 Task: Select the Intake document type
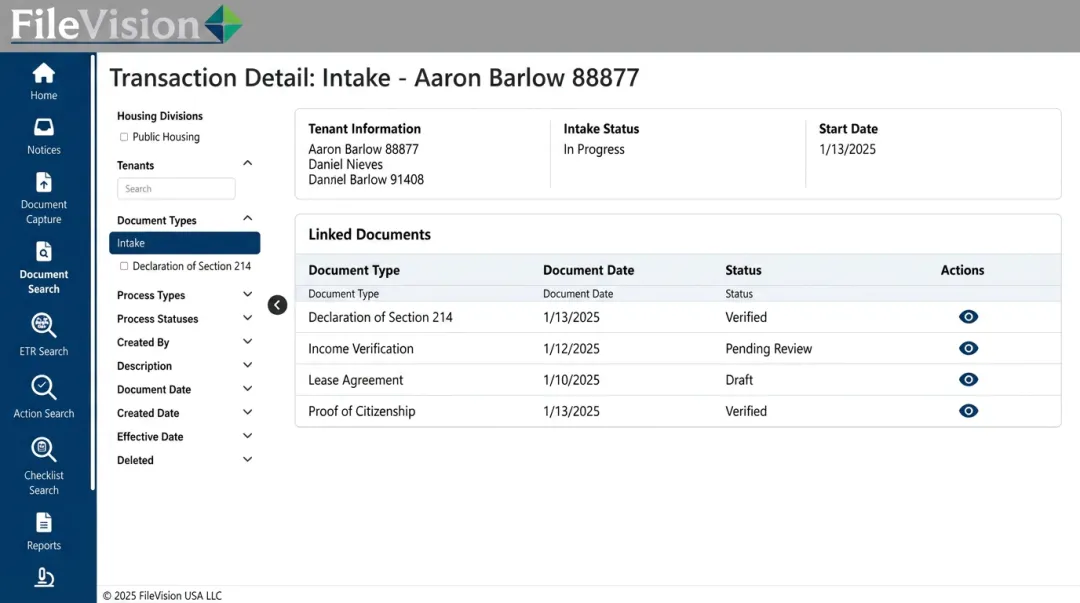pos(185,243)
